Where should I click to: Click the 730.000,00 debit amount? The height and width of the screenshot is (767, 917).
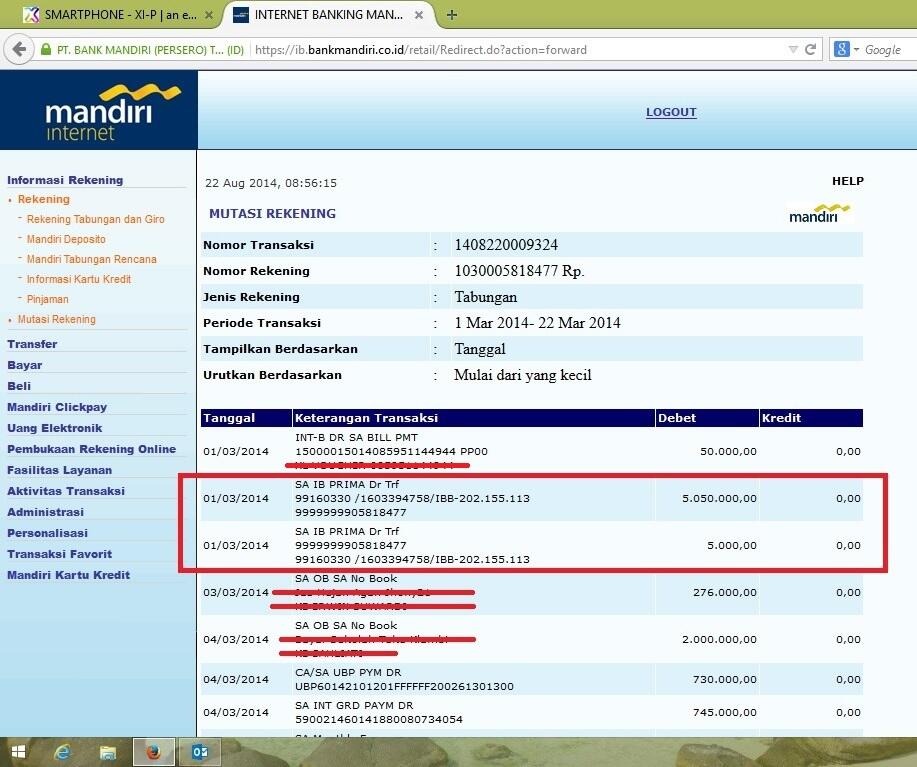pos(725,679)
